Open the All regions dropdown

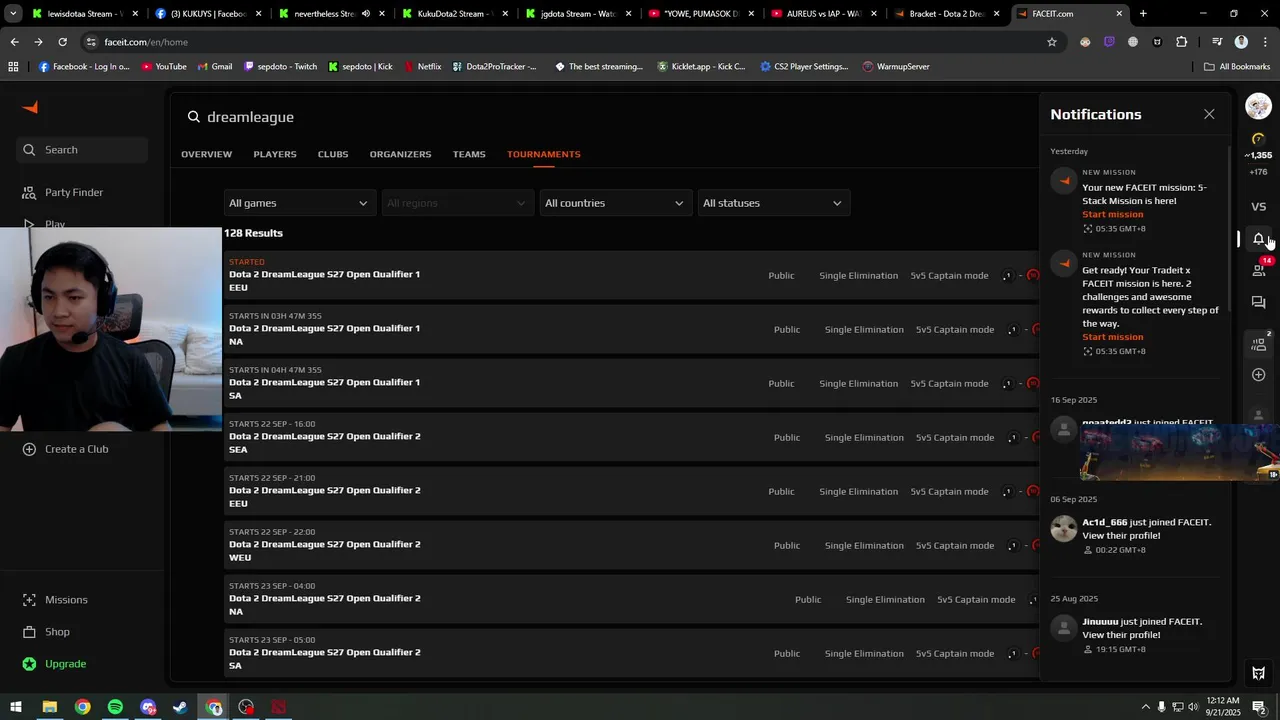[457, 203]
